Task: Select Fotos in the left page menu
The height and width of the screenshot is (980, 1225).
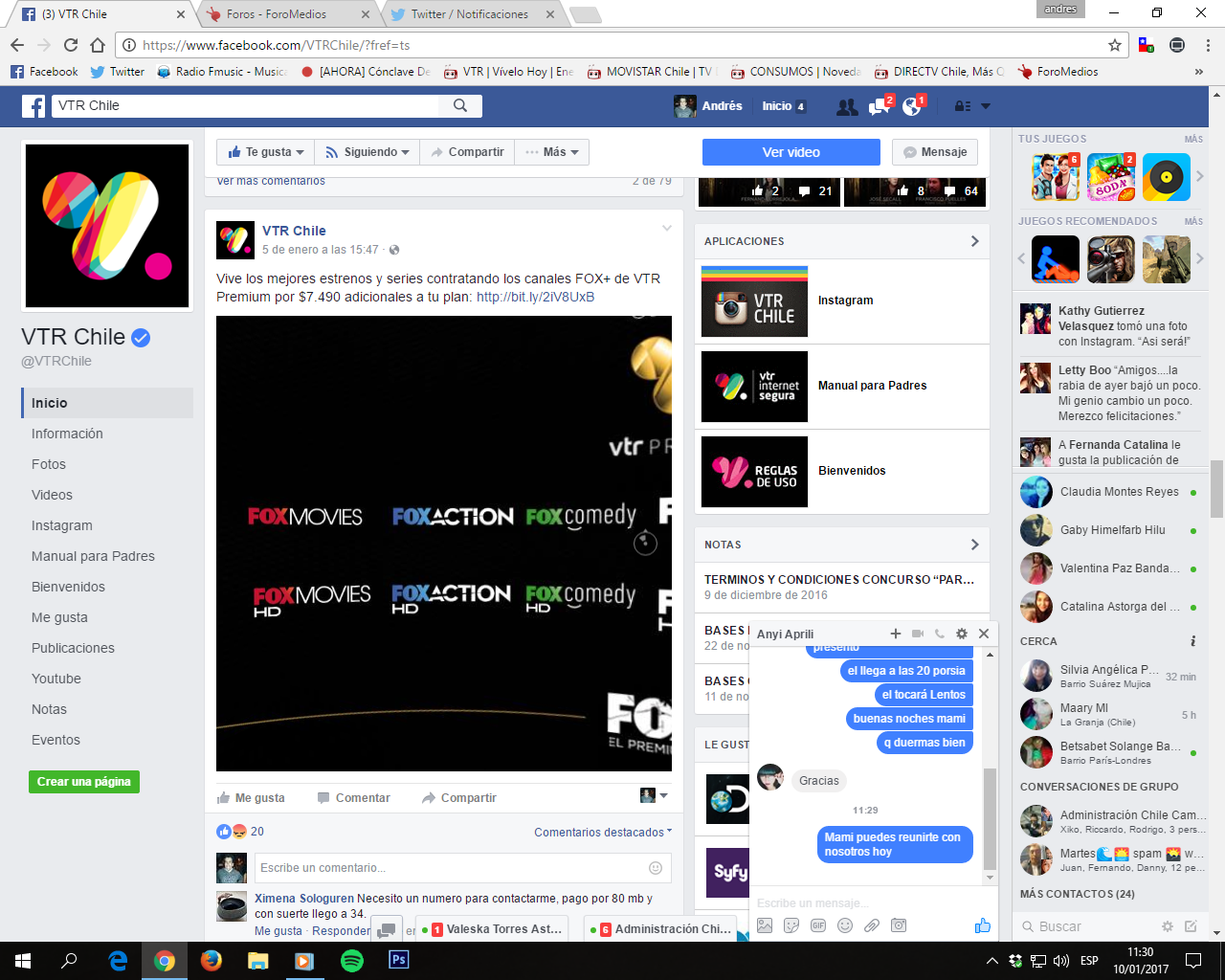Action: [x=49, y=464]
